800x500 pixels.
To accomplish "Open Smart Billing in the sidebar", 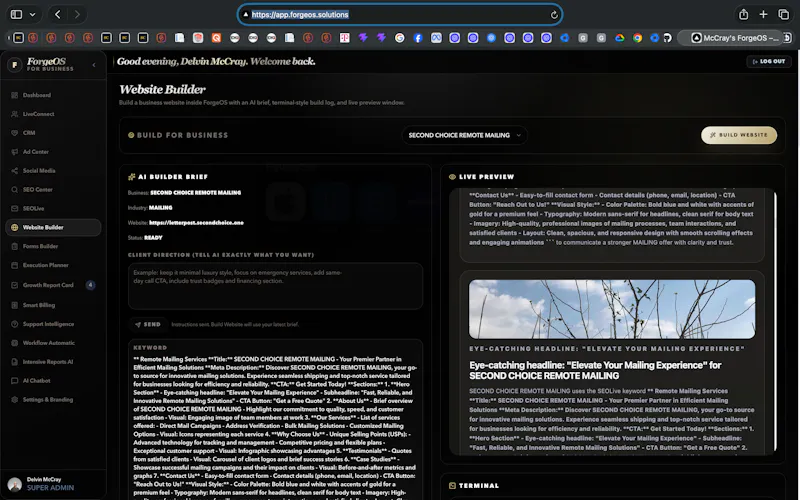I will [x=53, y=305].
